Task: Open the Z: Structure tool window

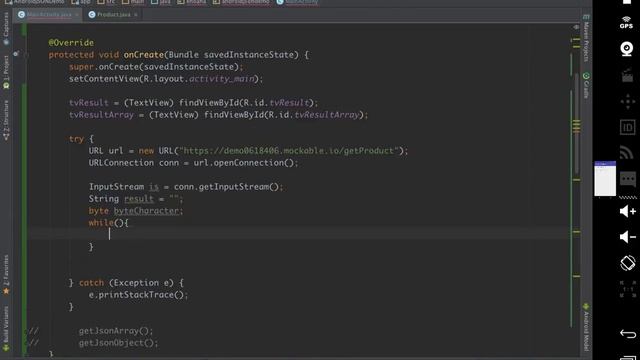Action: click(6, 120)
